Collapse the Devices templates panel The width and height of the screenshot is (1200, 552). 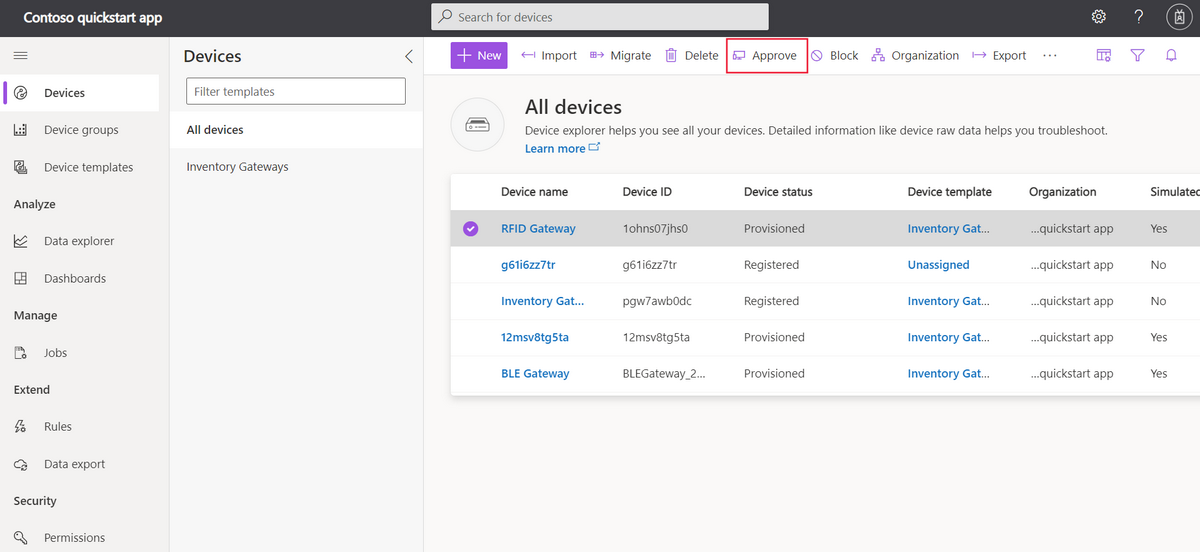click(x=408, y=56)
